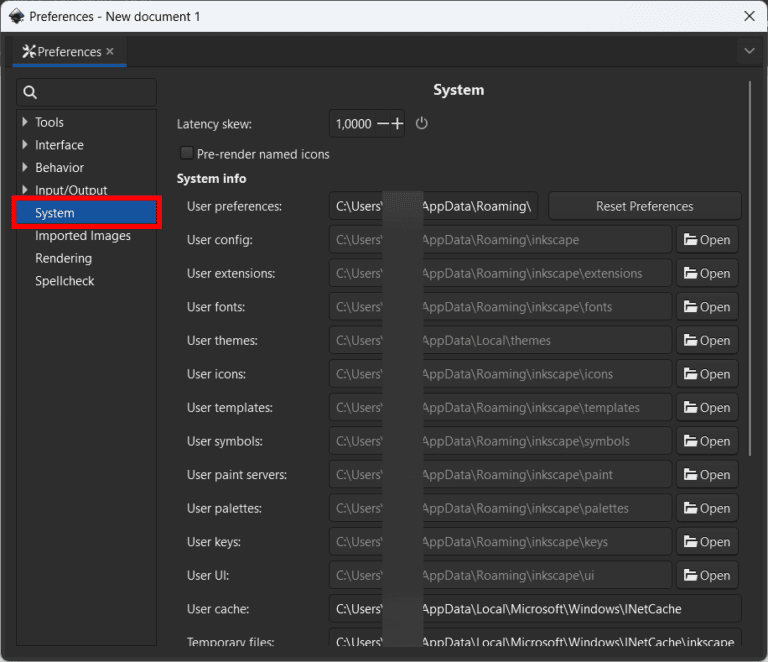Click the Reset Preferences button
The height and width of the screenshot is (662, 768).
coord(644,206)
